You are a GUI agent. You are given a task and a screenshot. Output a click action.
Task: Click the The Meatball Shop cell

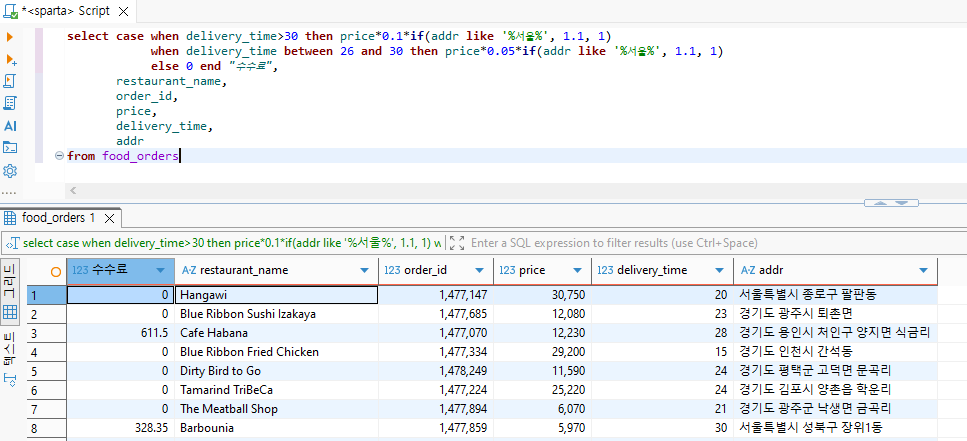tap(276, 409)
